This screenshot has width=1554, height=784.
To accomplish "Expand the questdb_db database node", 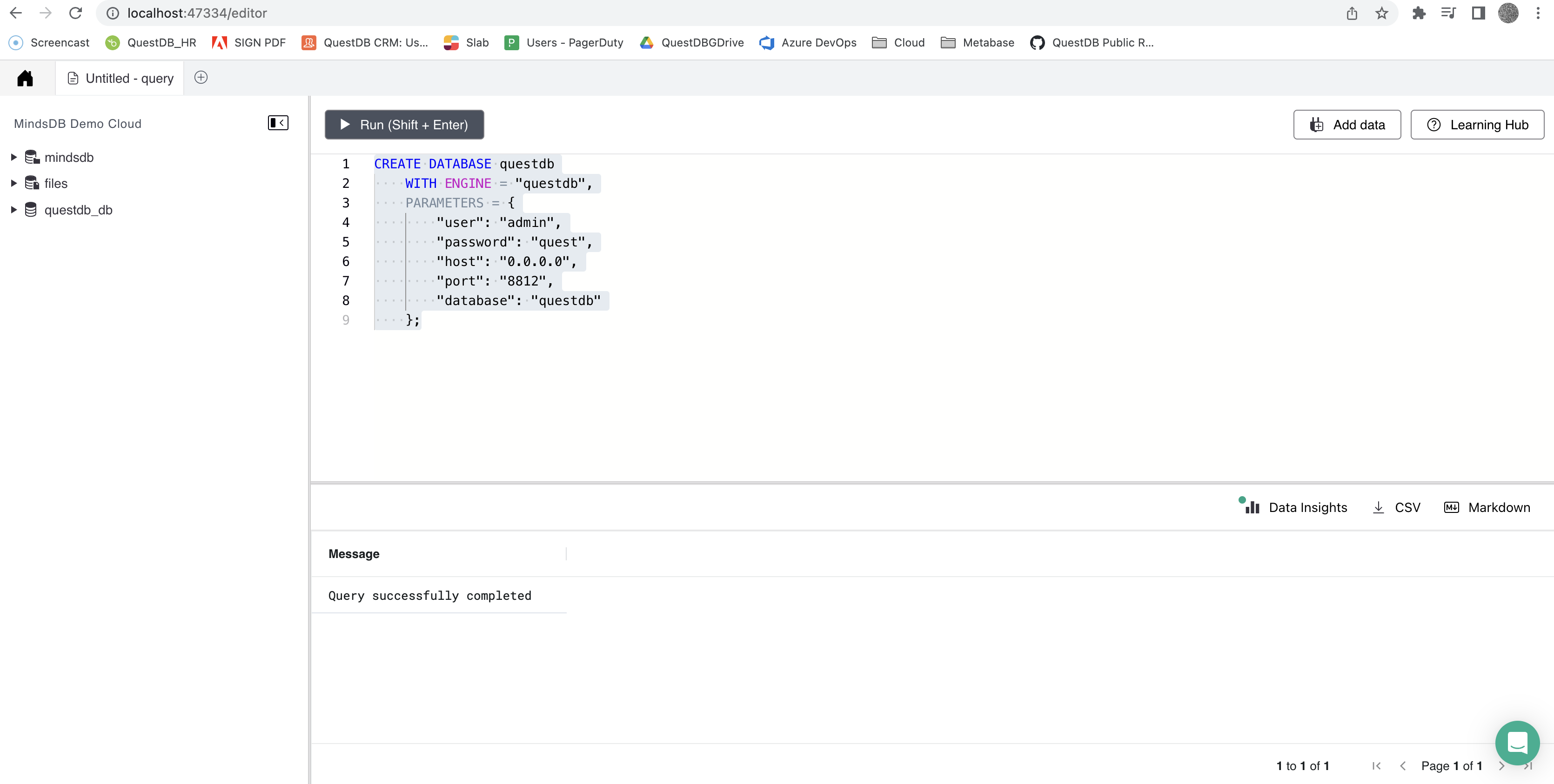I will click(x=14, y=210).
